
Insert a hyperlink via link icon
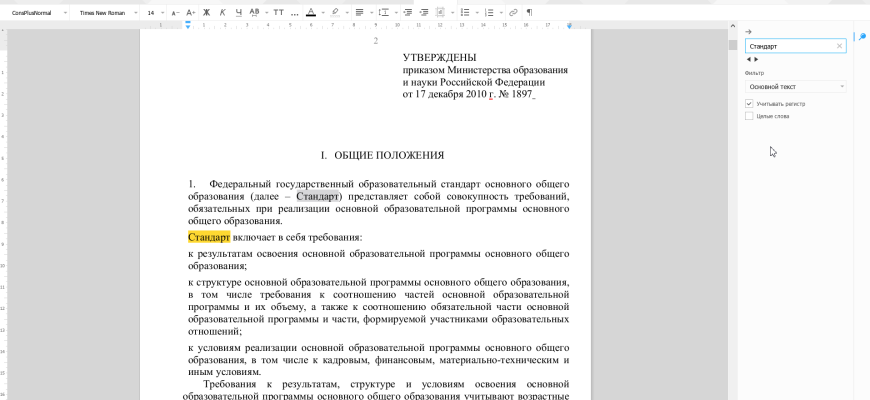coord(513,12)
